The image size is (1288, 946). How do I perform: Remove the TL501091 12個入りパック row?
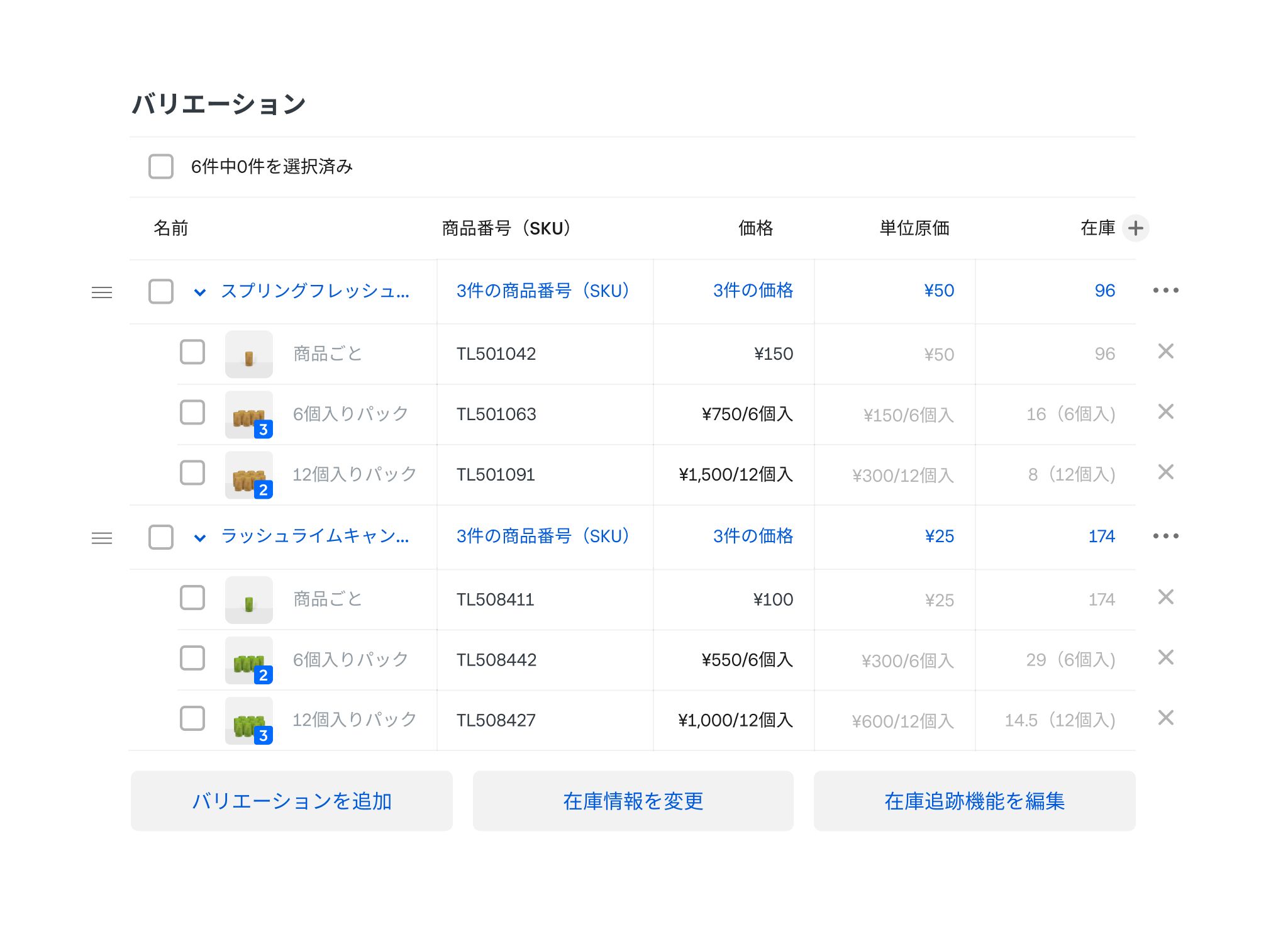1166,473
